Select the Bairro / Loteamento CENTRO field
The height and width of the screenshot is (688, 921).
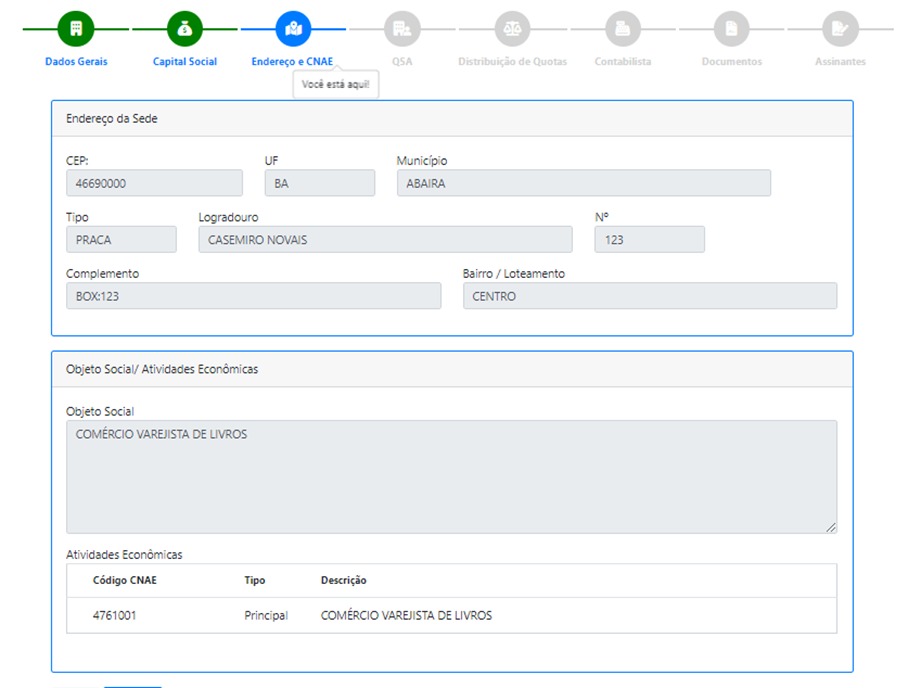click(649, 296)
